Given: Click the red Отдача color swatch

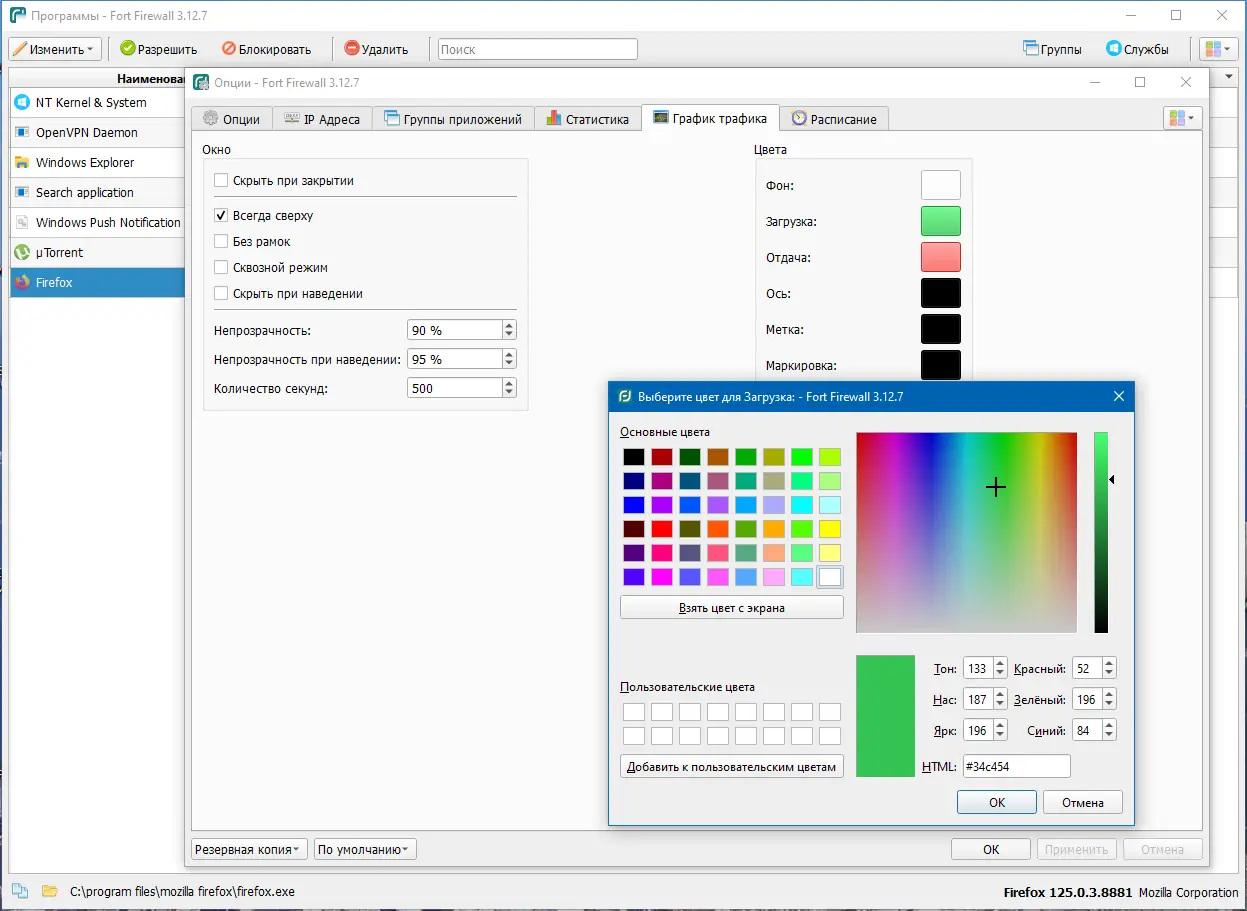Looking at the screenshot, I should [941, 257].
